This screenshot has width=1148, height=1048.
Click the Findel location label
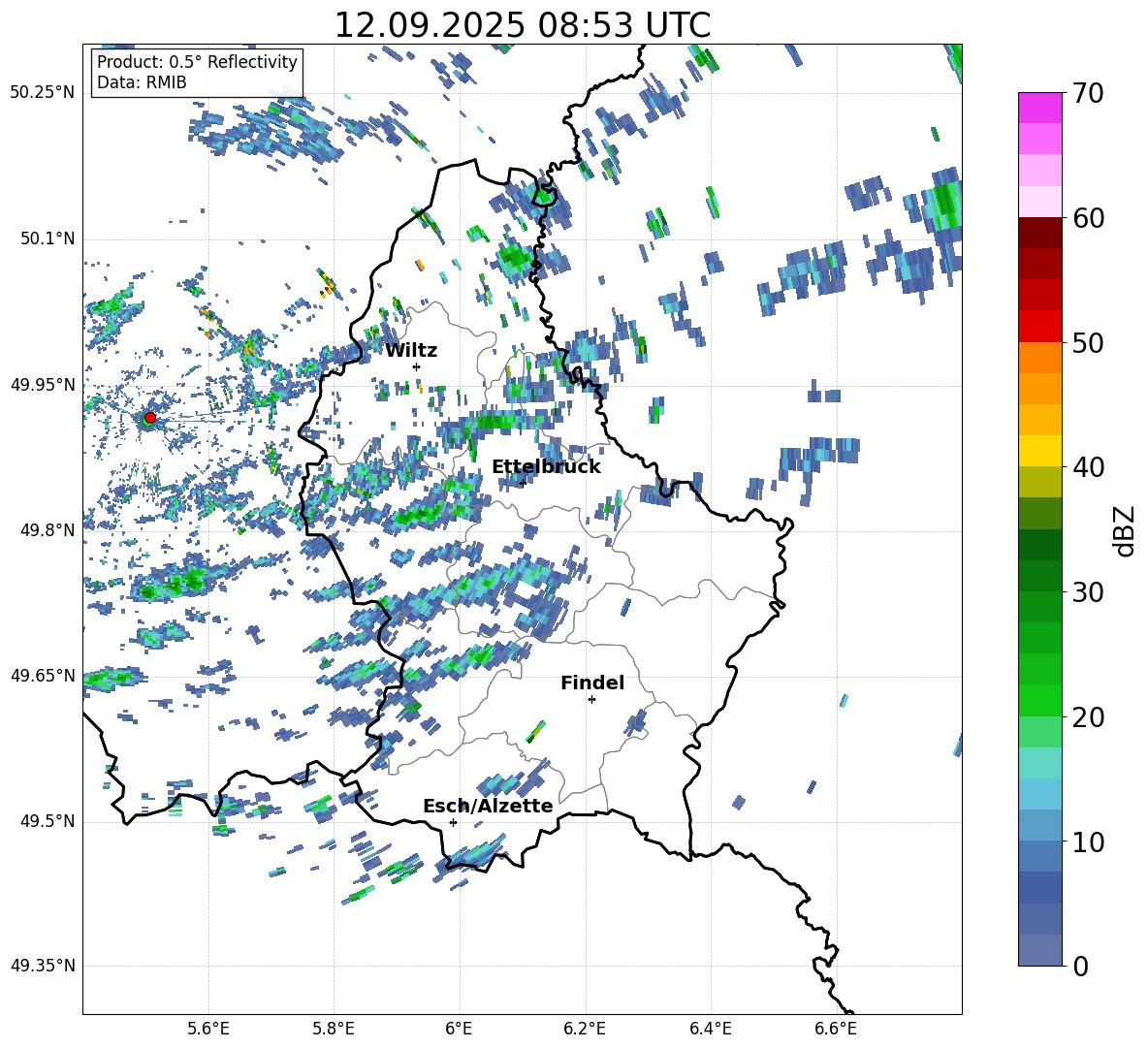[x=592, y=683]
